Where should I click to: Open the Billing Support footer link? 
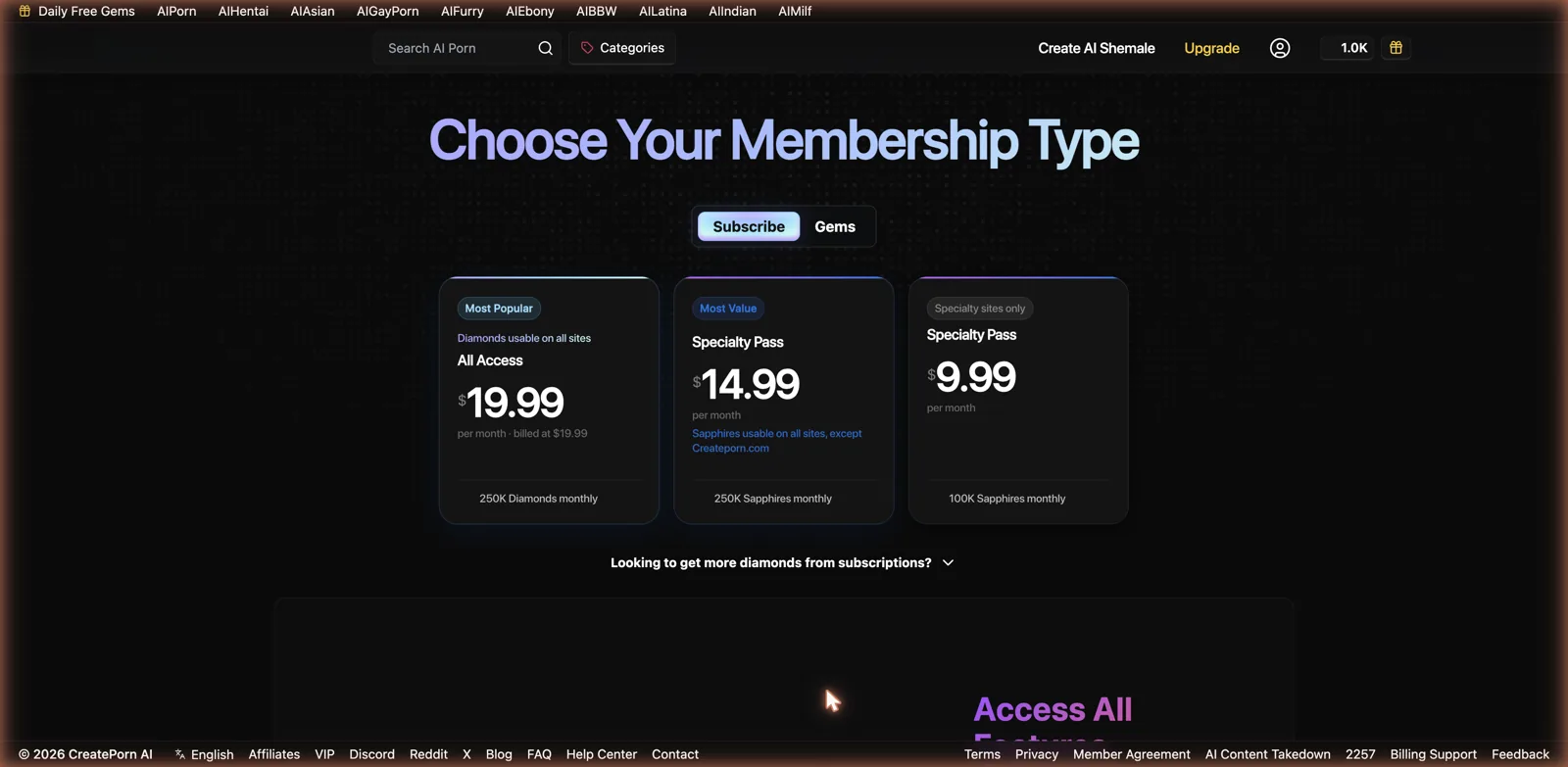tap(1433, 754)
